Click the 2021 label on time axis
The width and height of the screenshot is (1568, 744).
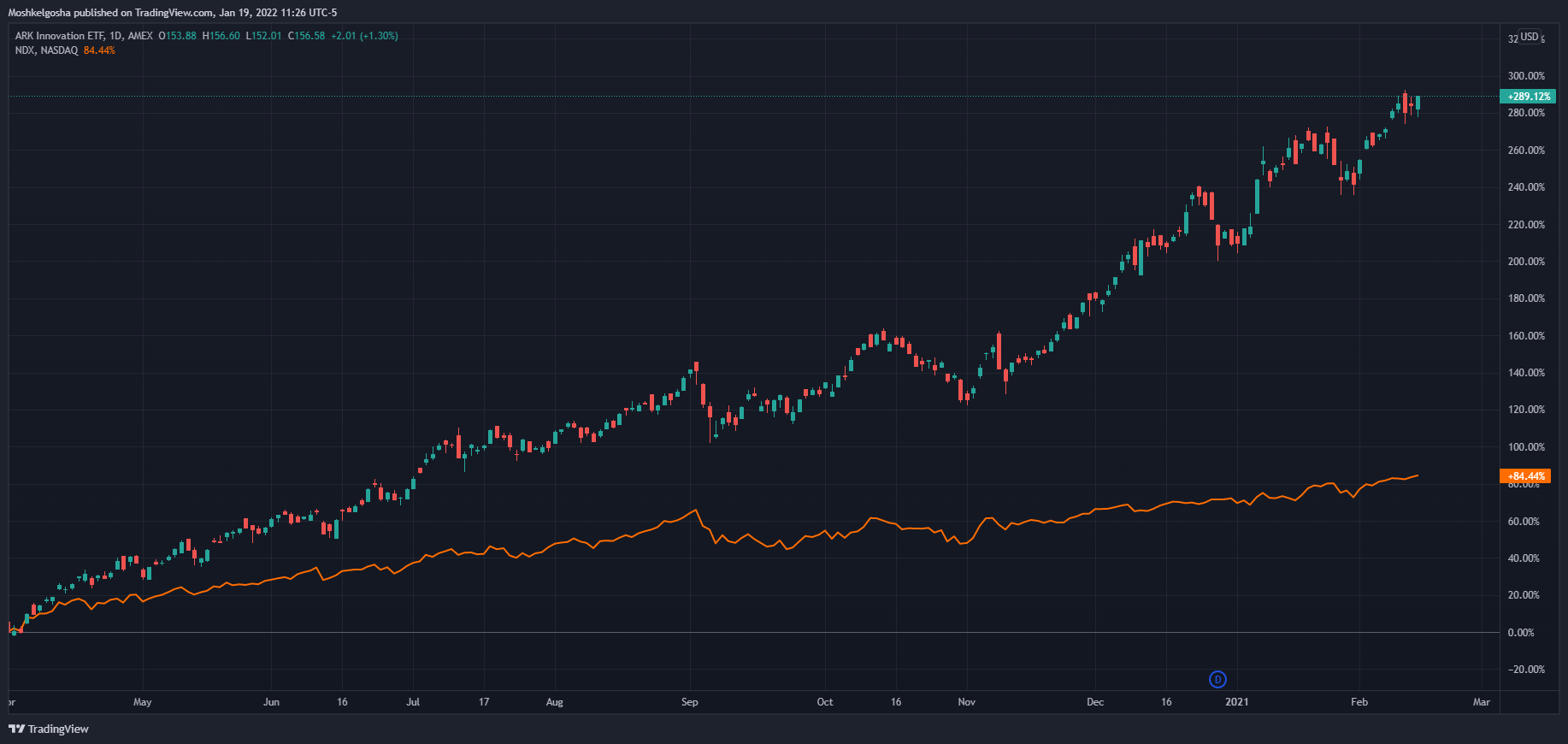[x=1236, y=702]
